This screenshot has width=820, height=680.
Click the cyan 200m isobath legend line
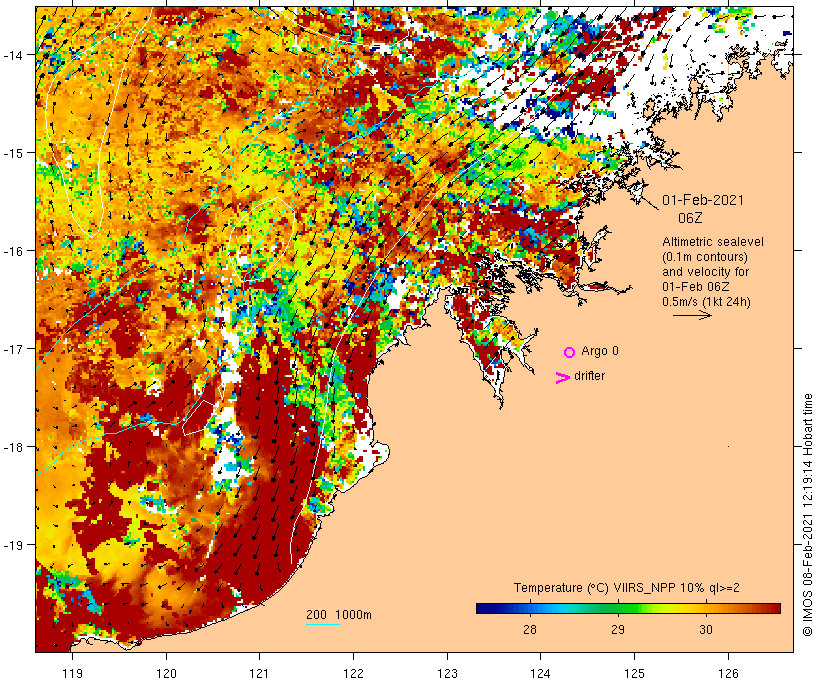pos(323,624)
